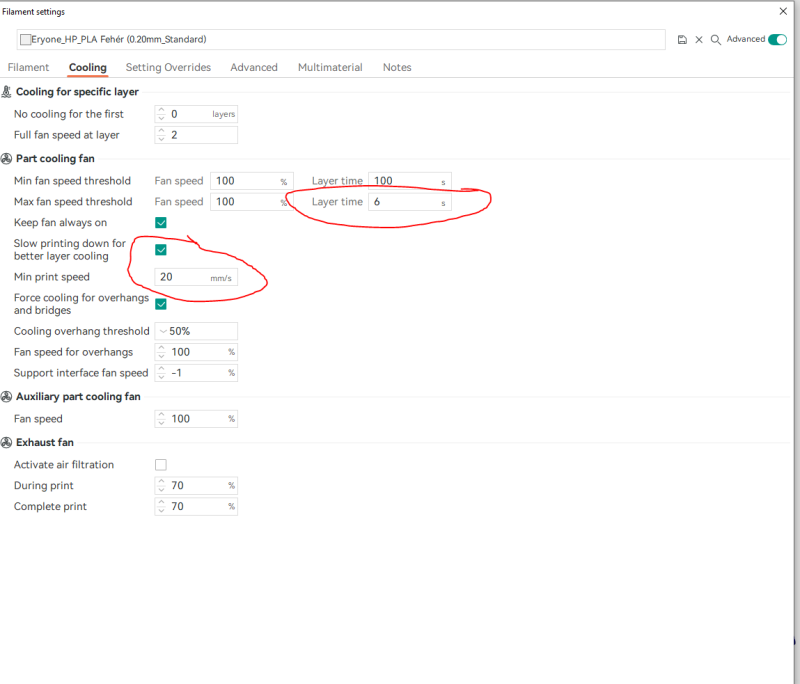800x684 pixels.
Task: Decrease Auxiliary fan speed value
Action: point(161,423)
